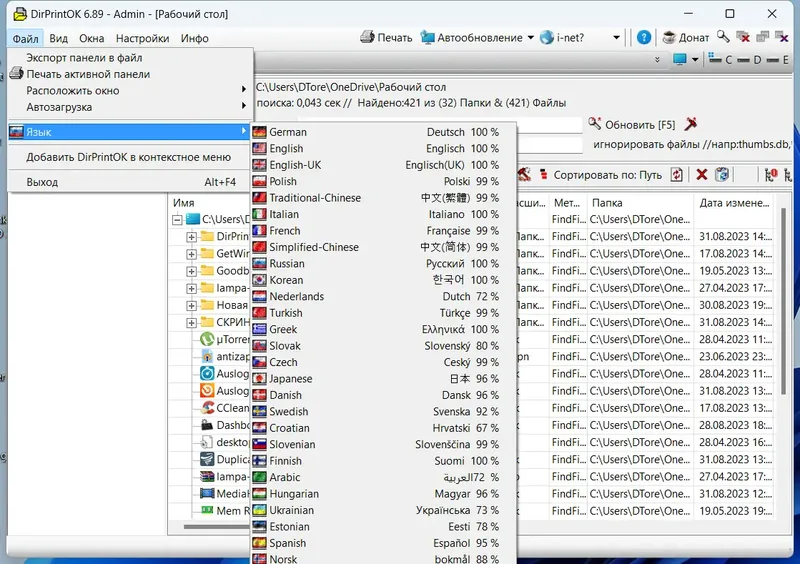Expand the GetWin folder node
This screenshot has width=800, height=564.
coord(191,254)
